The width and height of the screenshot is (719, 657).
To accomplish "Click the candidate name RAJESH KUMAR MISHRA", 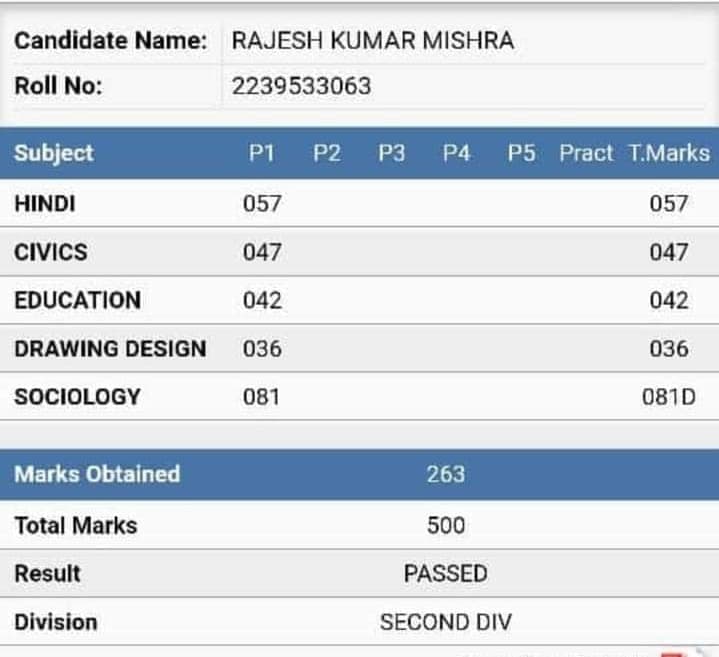I will pos(372,41).
